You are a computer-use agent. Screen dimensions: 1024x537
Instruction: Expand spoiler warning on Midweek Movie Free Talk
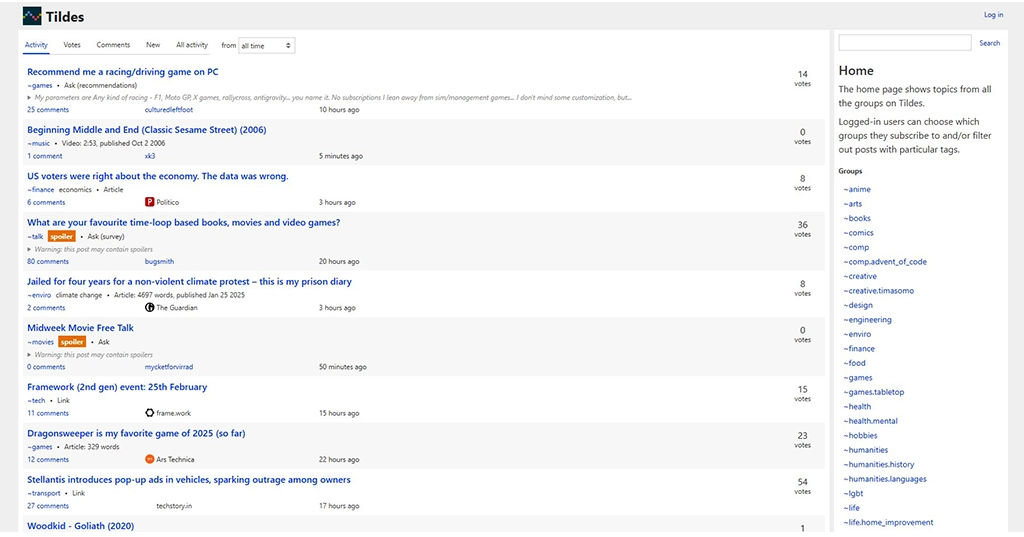tap(31, 355)
